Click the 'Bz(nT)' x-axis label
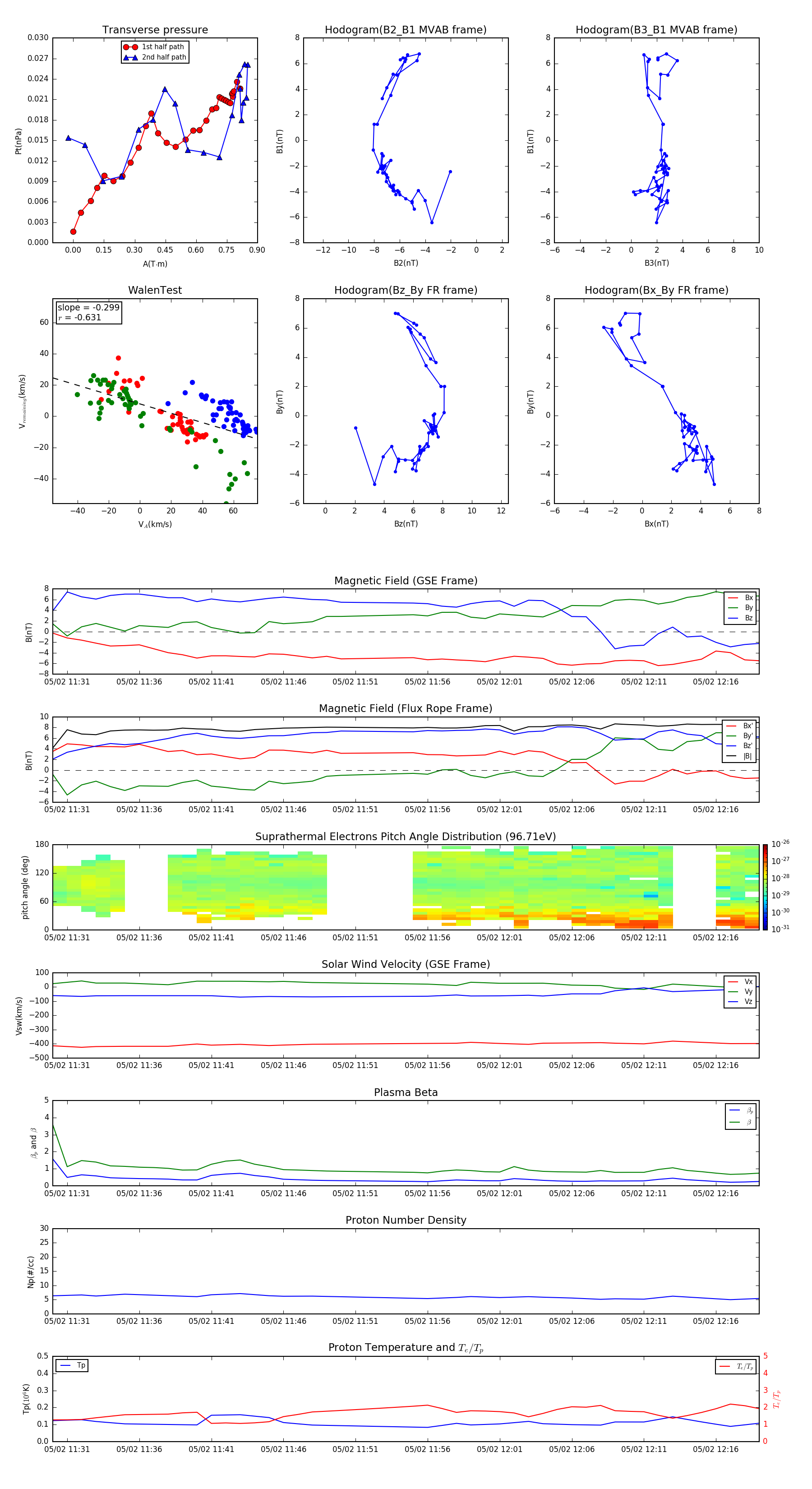812x1489 pixels. [x=406, y=524]
